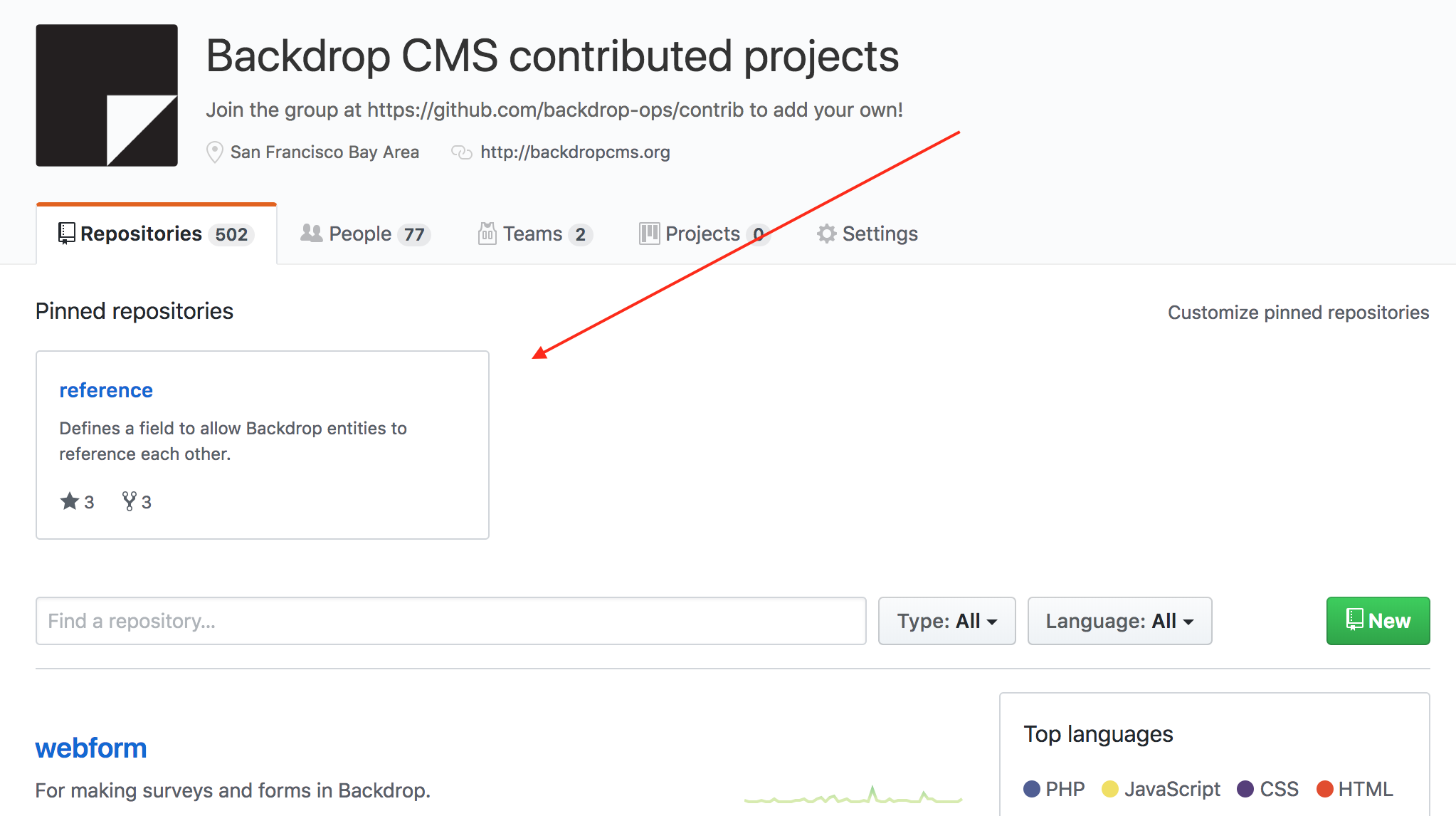Image resolution: width=1456 pixels, height=816 pixels.
Task: Click the people icon next to People tab
Action: tap(311, 233)
